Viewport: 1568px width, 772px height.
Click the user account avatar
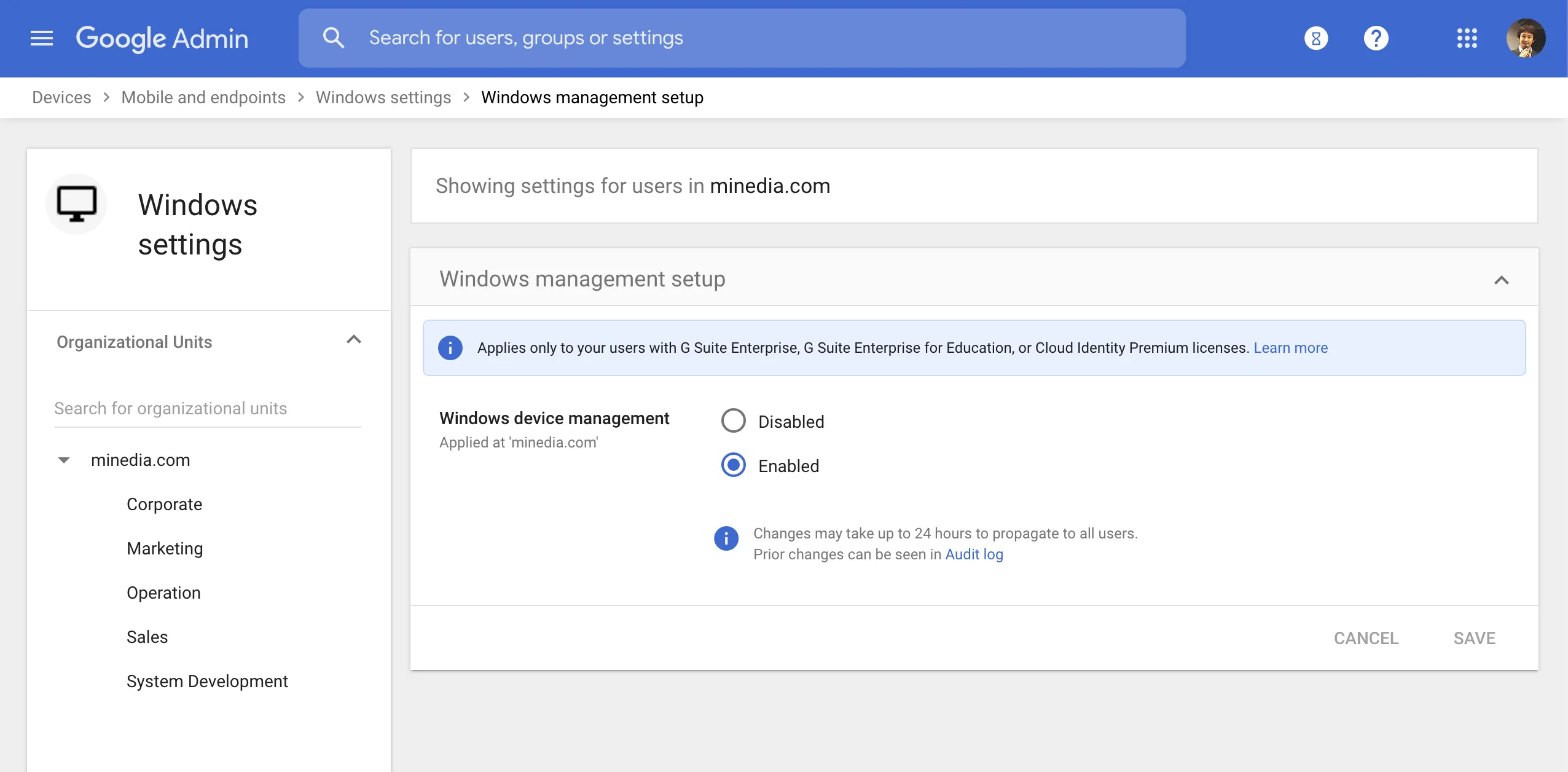1525,38
